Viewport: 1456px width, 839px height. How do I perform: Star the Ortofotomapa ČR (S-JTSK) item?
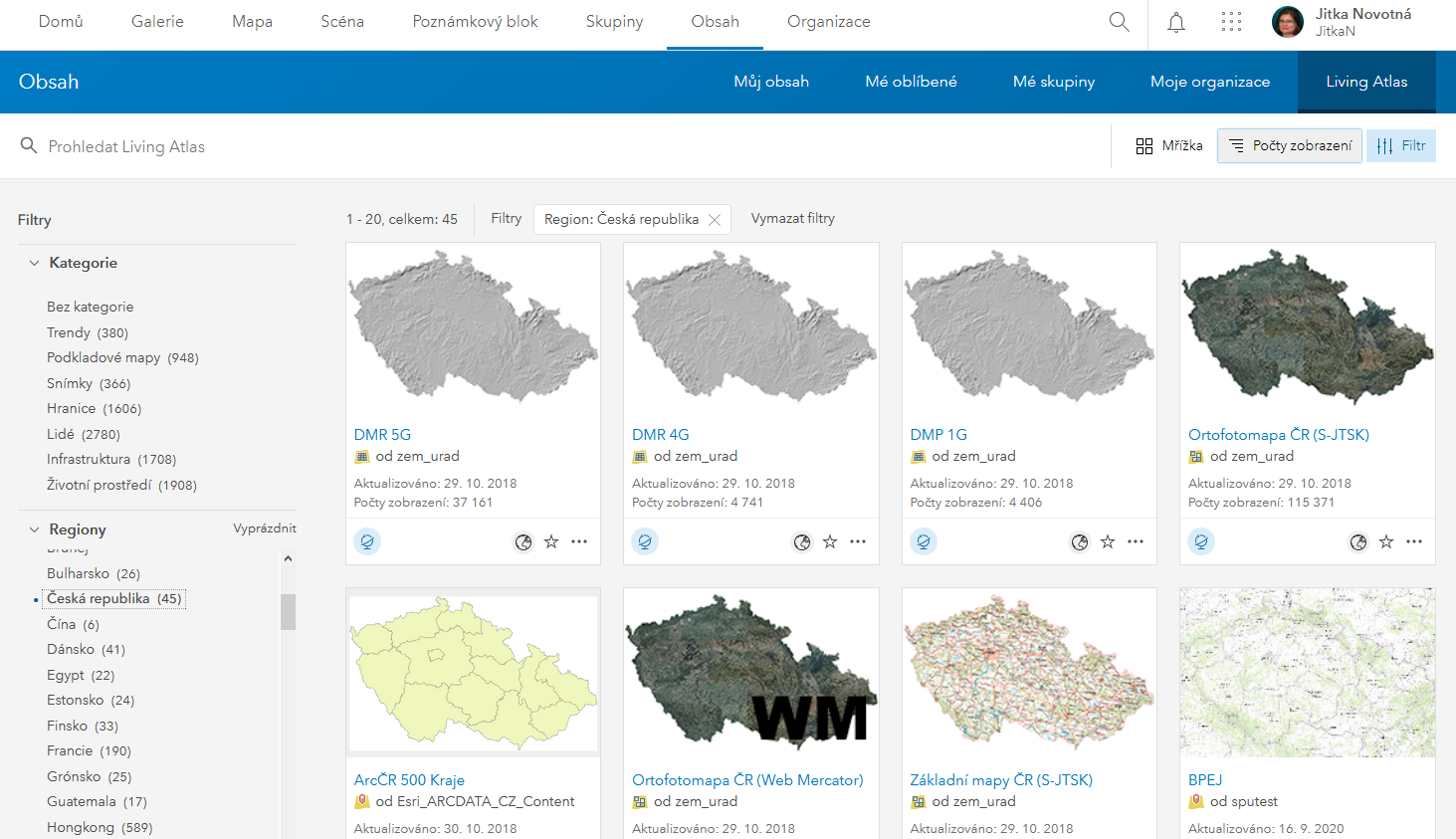click(x=1386, y=541)
